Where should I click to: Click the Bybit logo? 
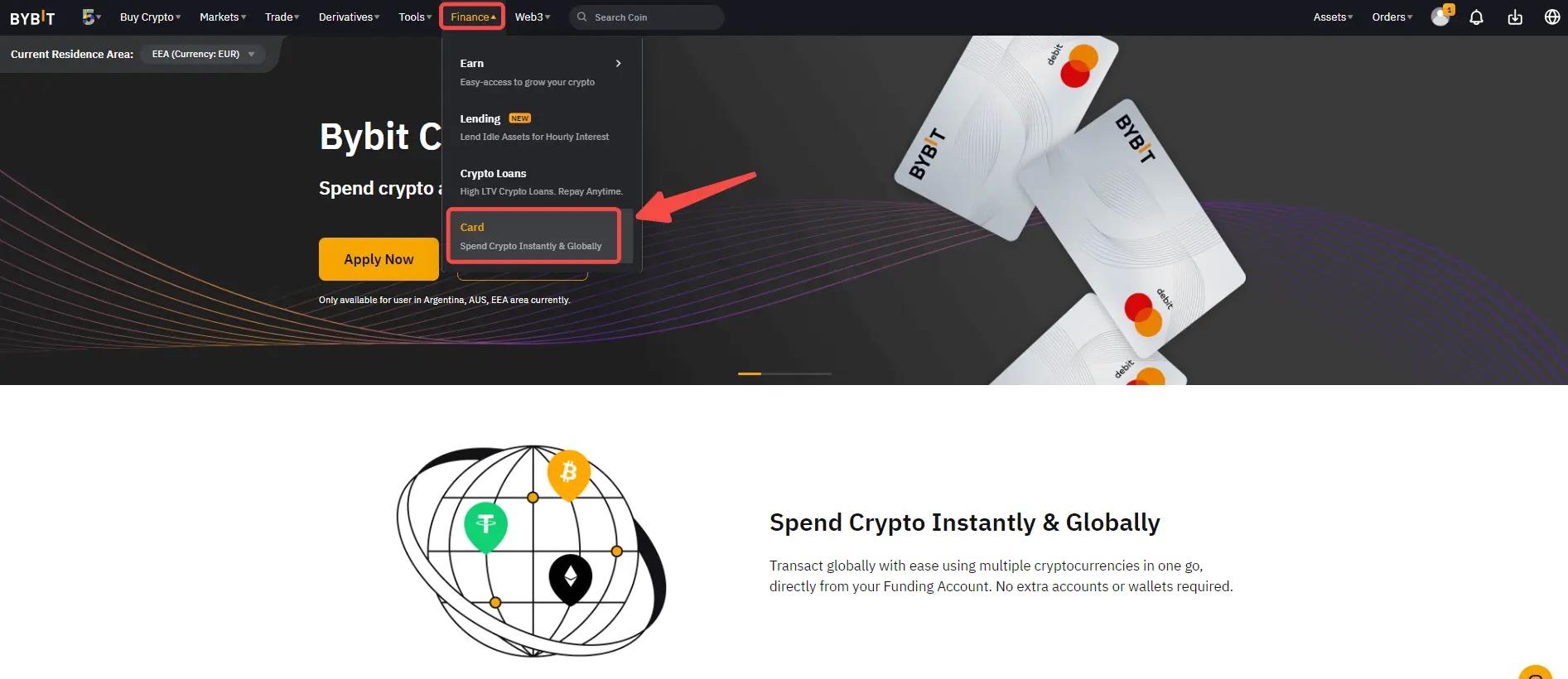click(32, 17)
